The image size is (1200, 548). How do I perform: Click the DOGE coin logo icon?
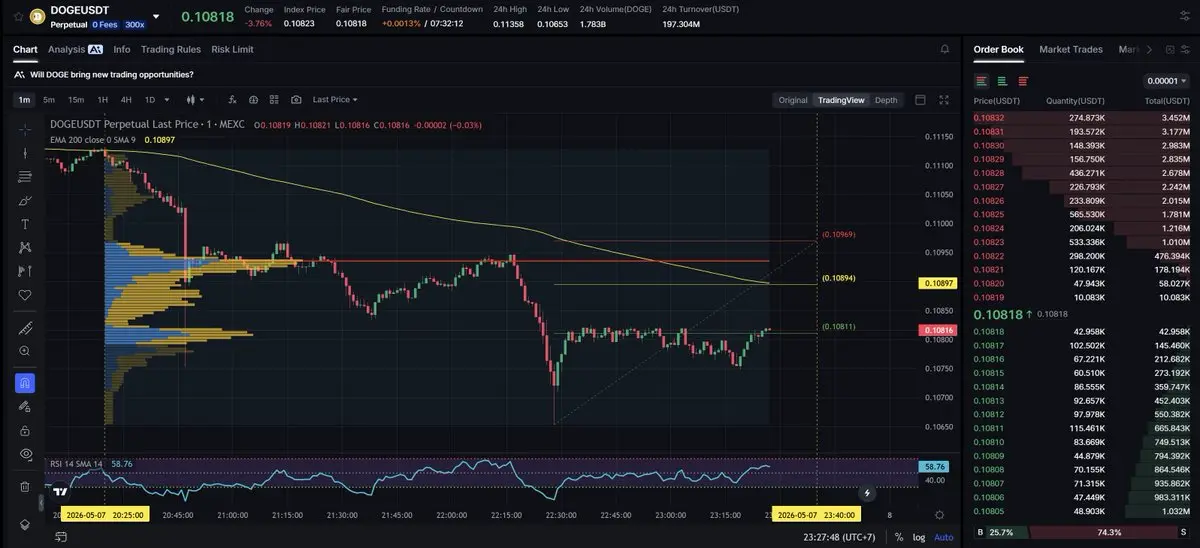(x=37, y=14)
